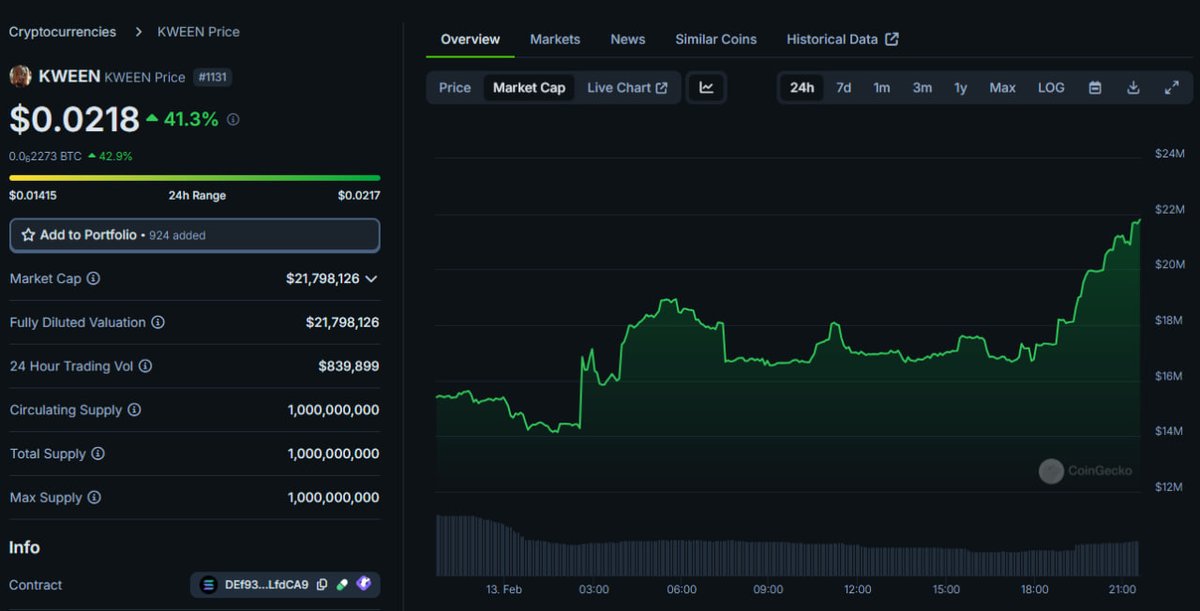Viewport: 1200px width, 611px height.
Task: Click the 13. Feb date axis label
Action: click(x=504, y=589)
